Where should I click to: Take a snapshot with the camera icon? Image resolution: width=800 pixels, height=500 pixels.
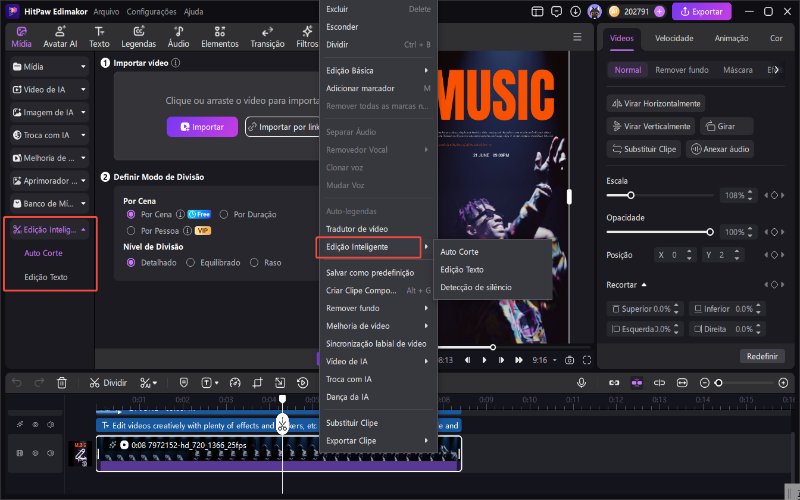[x=569, y=360]
